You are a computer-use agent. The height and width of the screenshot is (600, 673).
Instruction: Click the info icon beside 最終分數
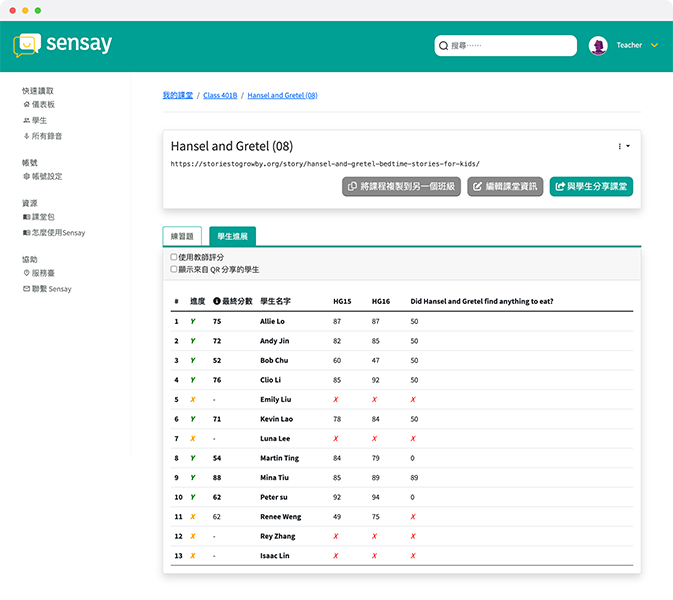[x=216, y=301]
